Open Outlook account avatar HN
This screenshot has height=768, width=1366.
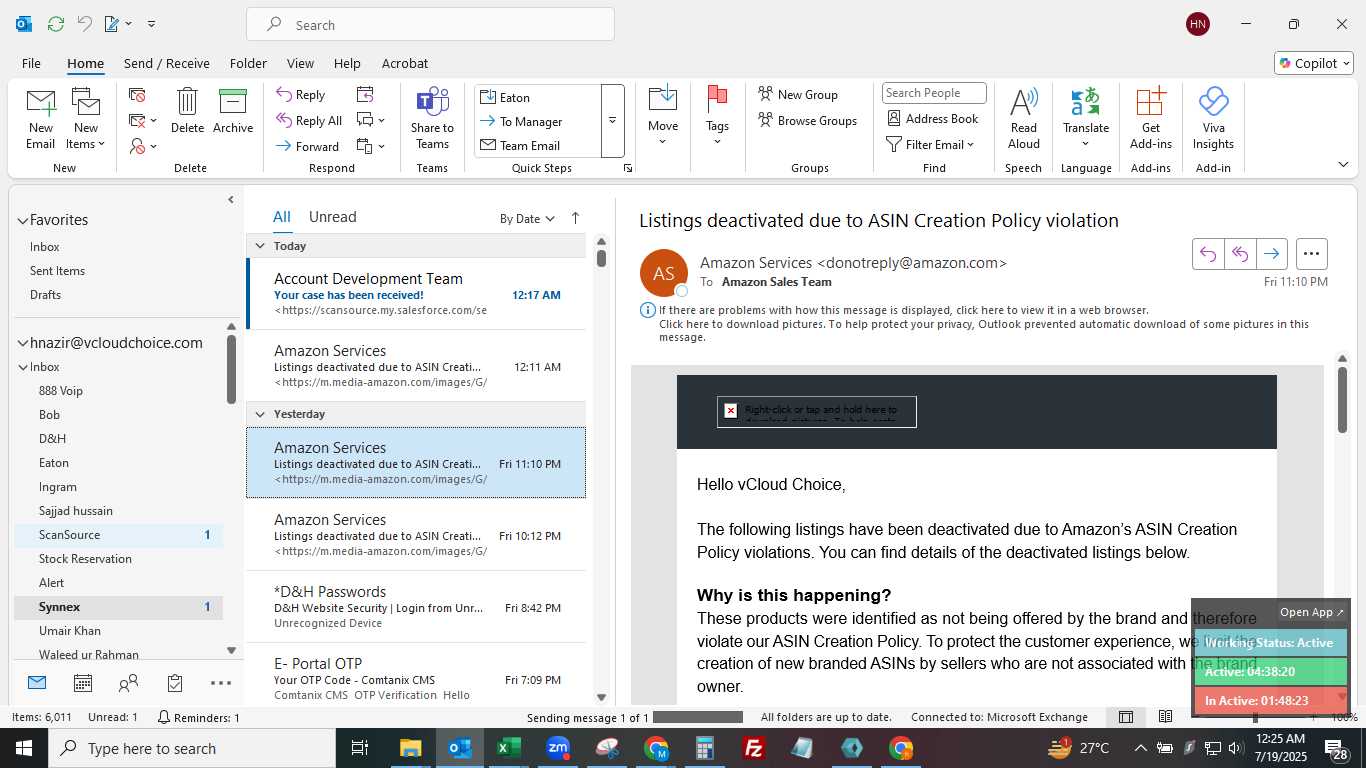tap(1198, 24)
